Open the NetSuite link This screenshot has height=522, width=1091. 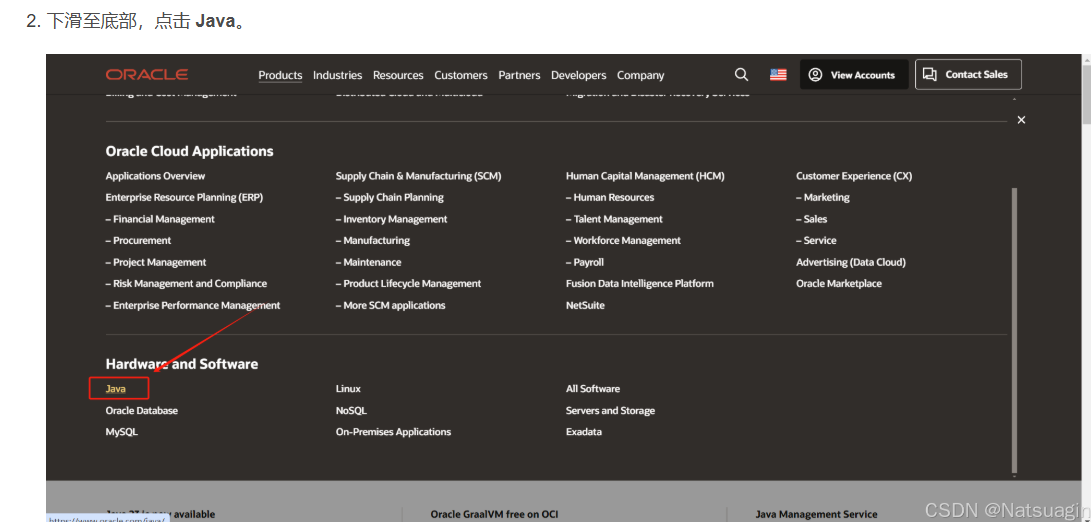point(585,305)
